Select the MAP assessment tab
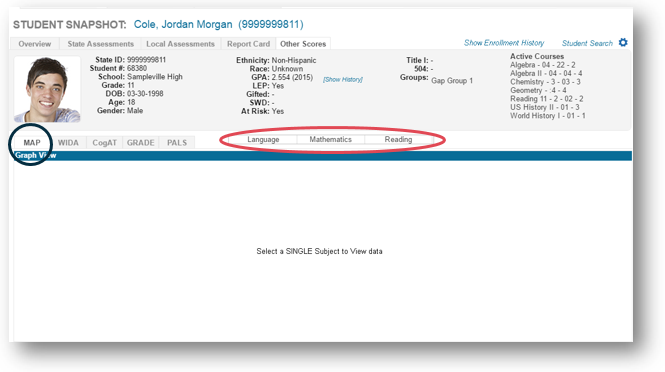Screen dimensions: 665x372 point(32,143)
